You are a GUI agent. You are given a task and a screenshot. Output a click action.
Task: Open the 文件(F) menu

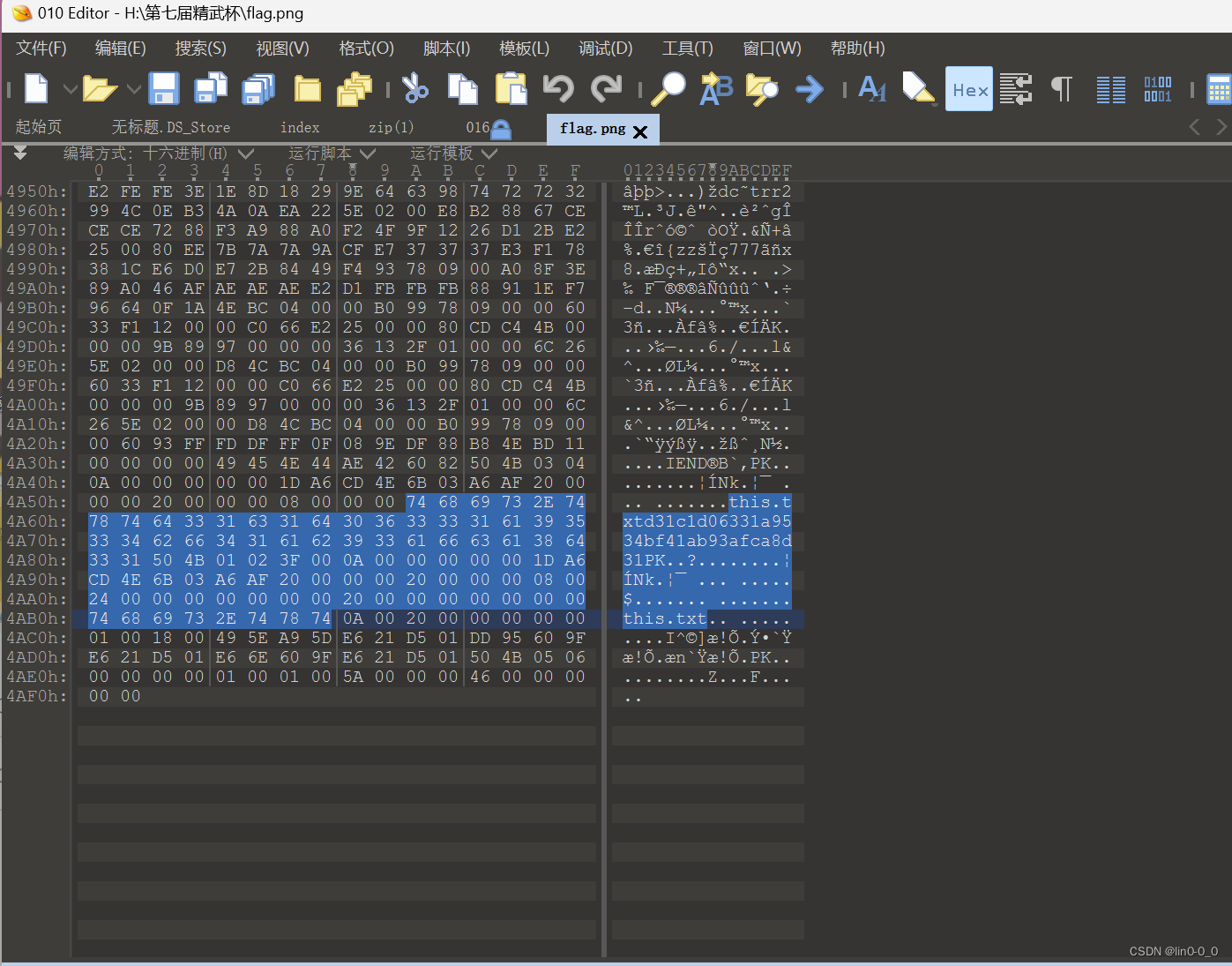tap(41, 49)
